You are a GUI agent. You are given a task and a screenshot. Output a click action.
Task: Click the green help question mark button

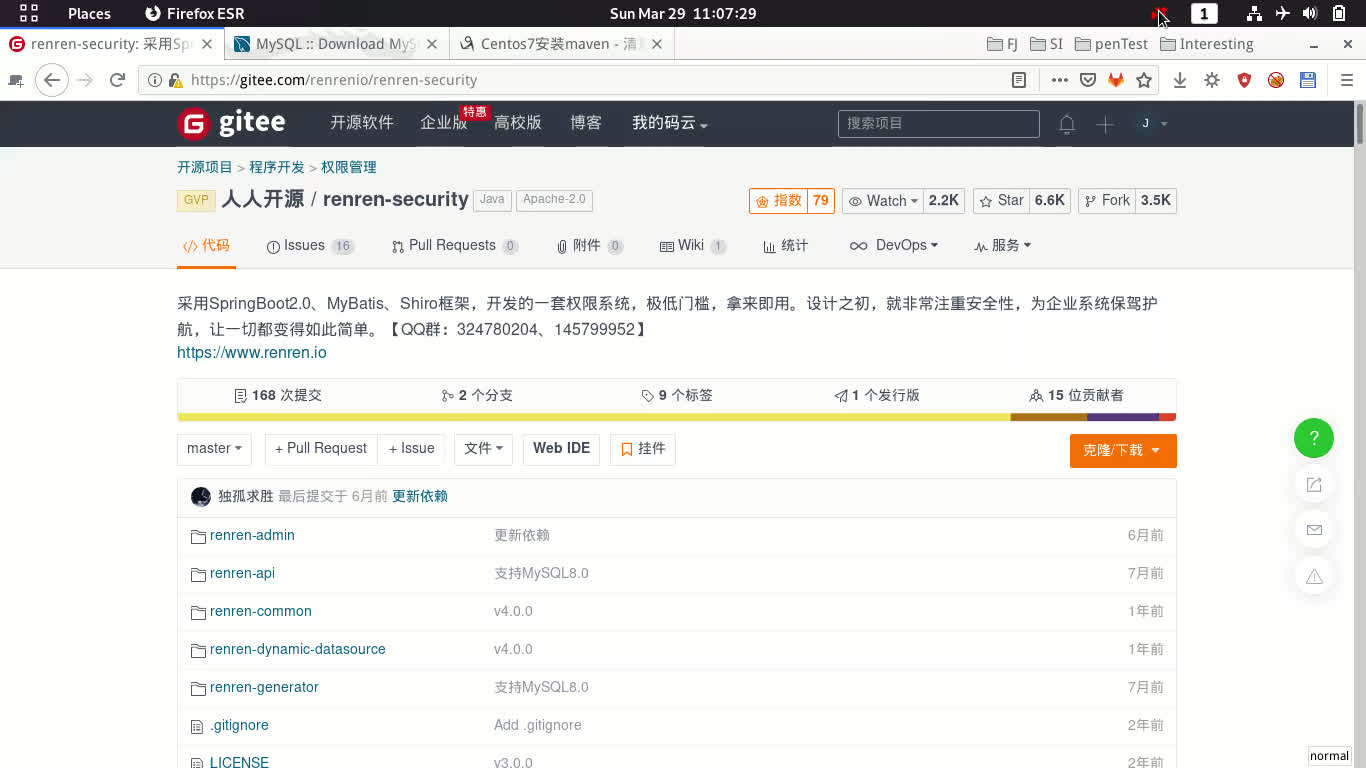(1314, 438)
